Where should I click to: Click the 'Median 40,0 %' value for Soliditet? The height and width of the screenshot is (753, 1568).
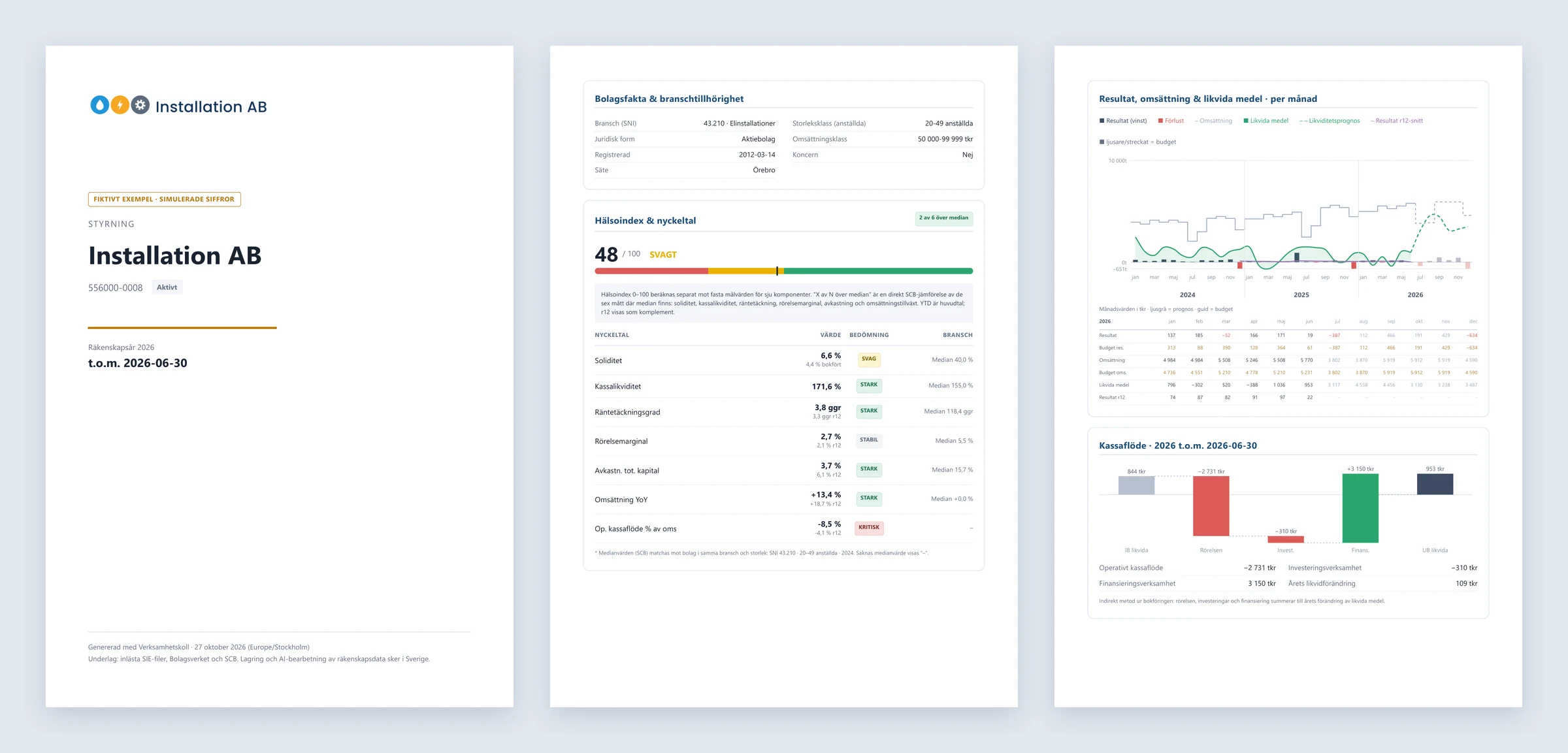[x=952, y=360]
